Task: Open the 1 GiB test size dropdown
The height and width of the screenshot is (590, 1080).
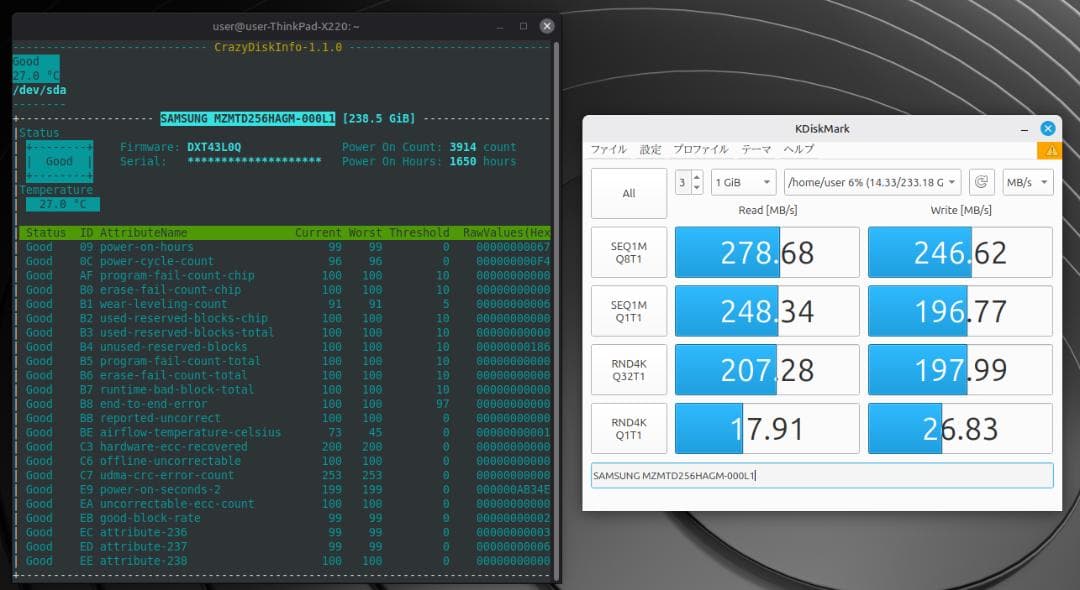Action: [x=743, y=182]
